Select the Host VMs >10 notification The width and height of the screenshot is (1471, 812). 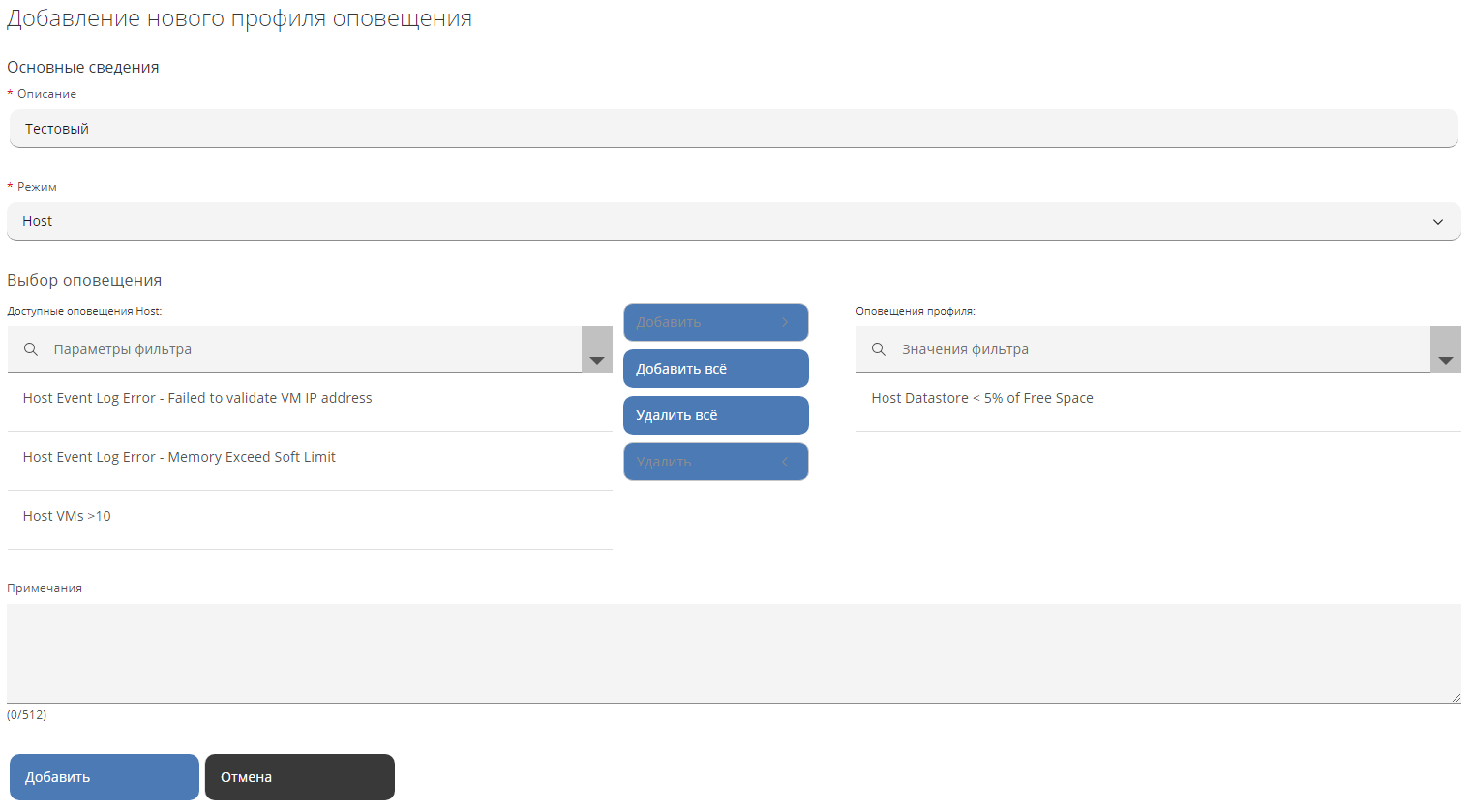tap(67, 516)
